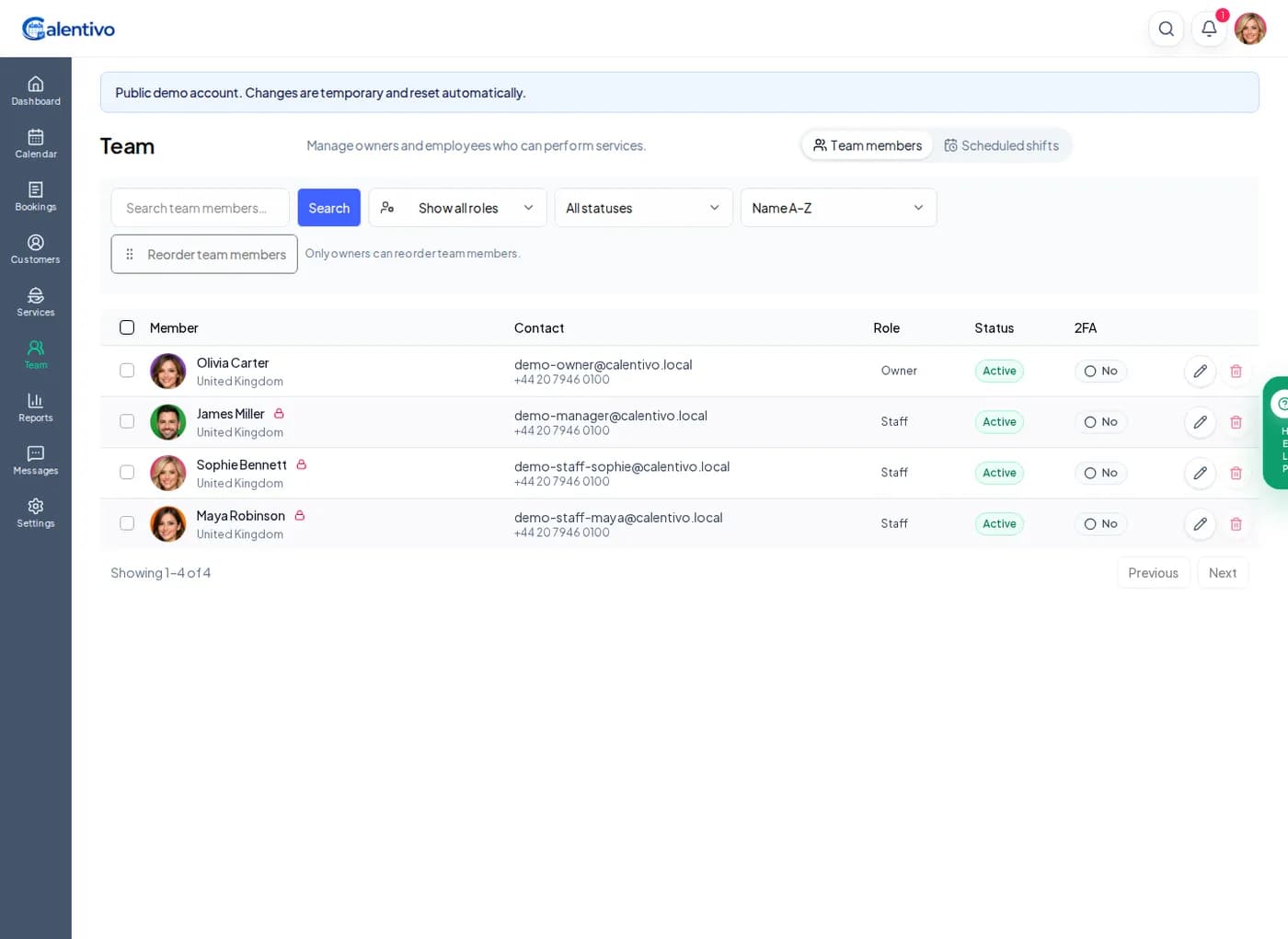Click the email demo-staff-maya@calentivo.local
The width and height of the screenshot is (1288, 939).
(x=618, y=518)
